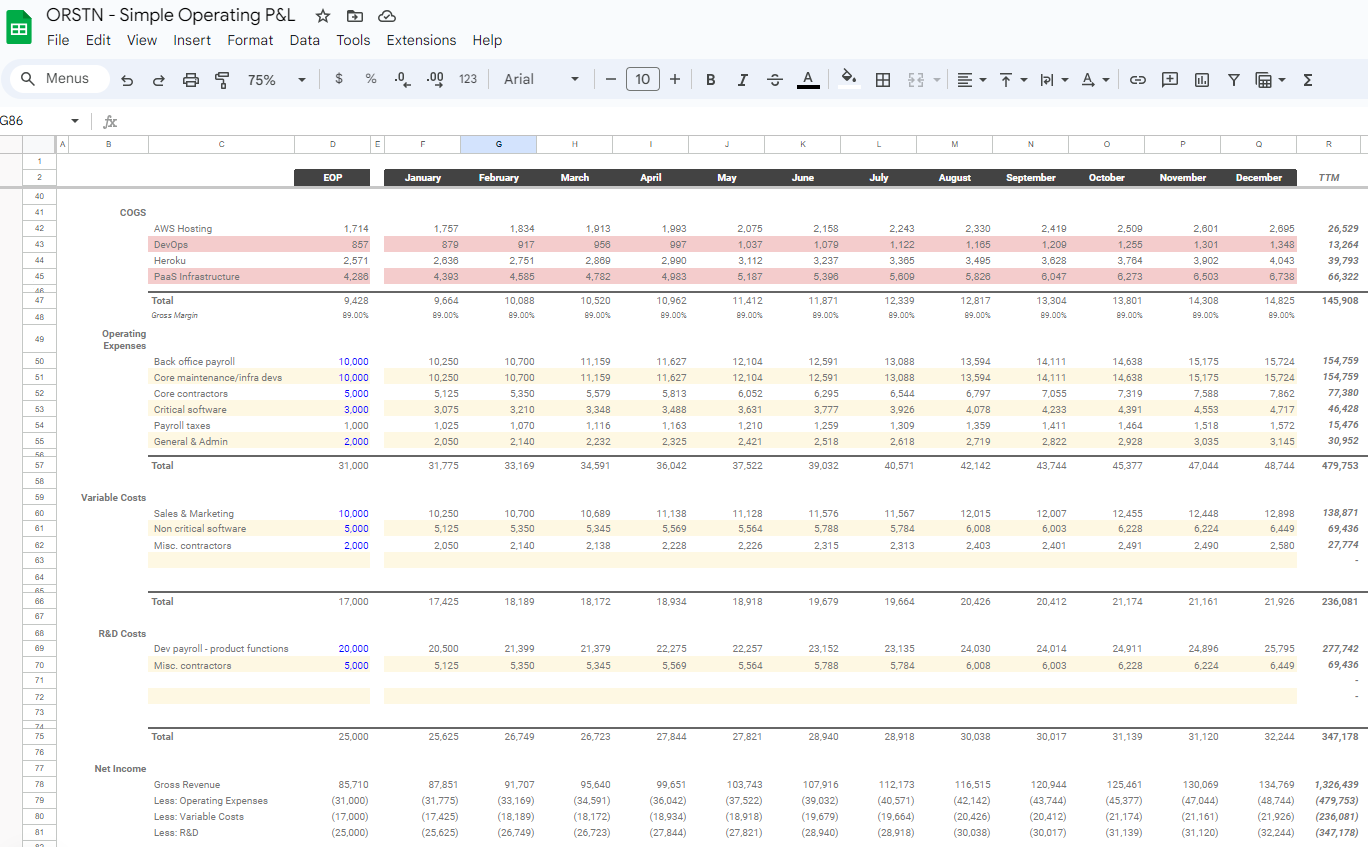Check the cloud save status icon
1368x847 pixels.
pos(387,16)
